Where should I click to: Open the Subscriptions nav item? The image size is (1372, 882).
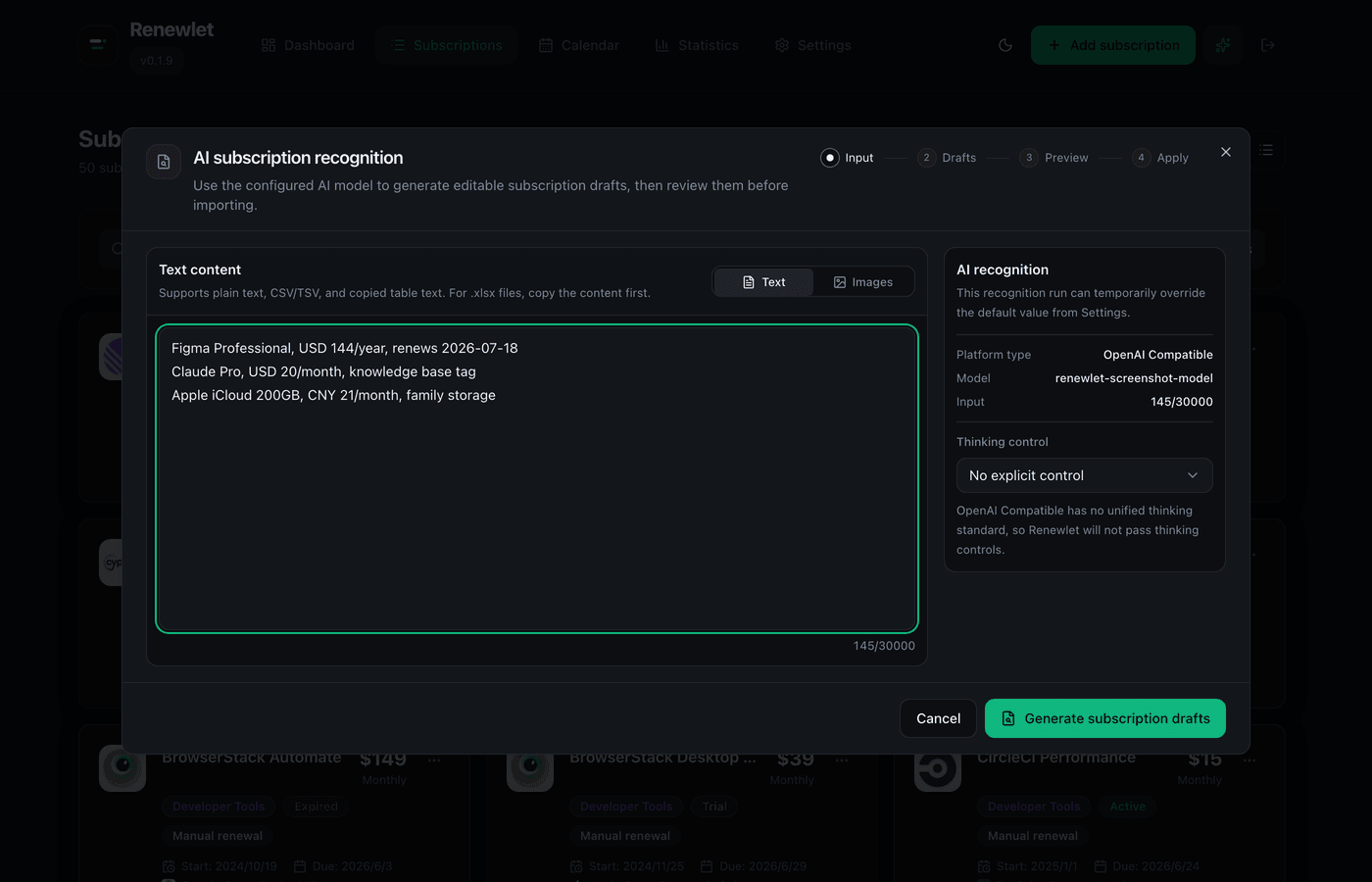click(447, 45)
